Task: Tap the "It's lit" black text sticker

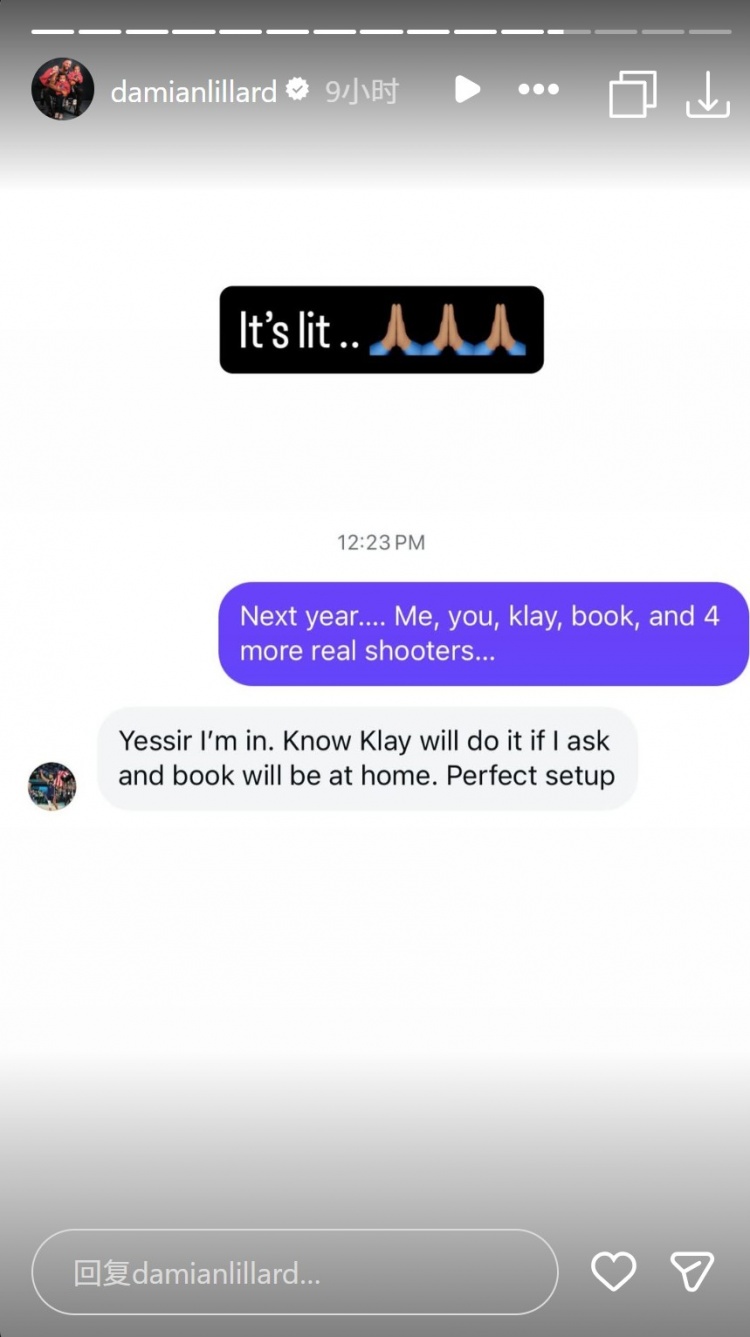Action: [382, 330]
